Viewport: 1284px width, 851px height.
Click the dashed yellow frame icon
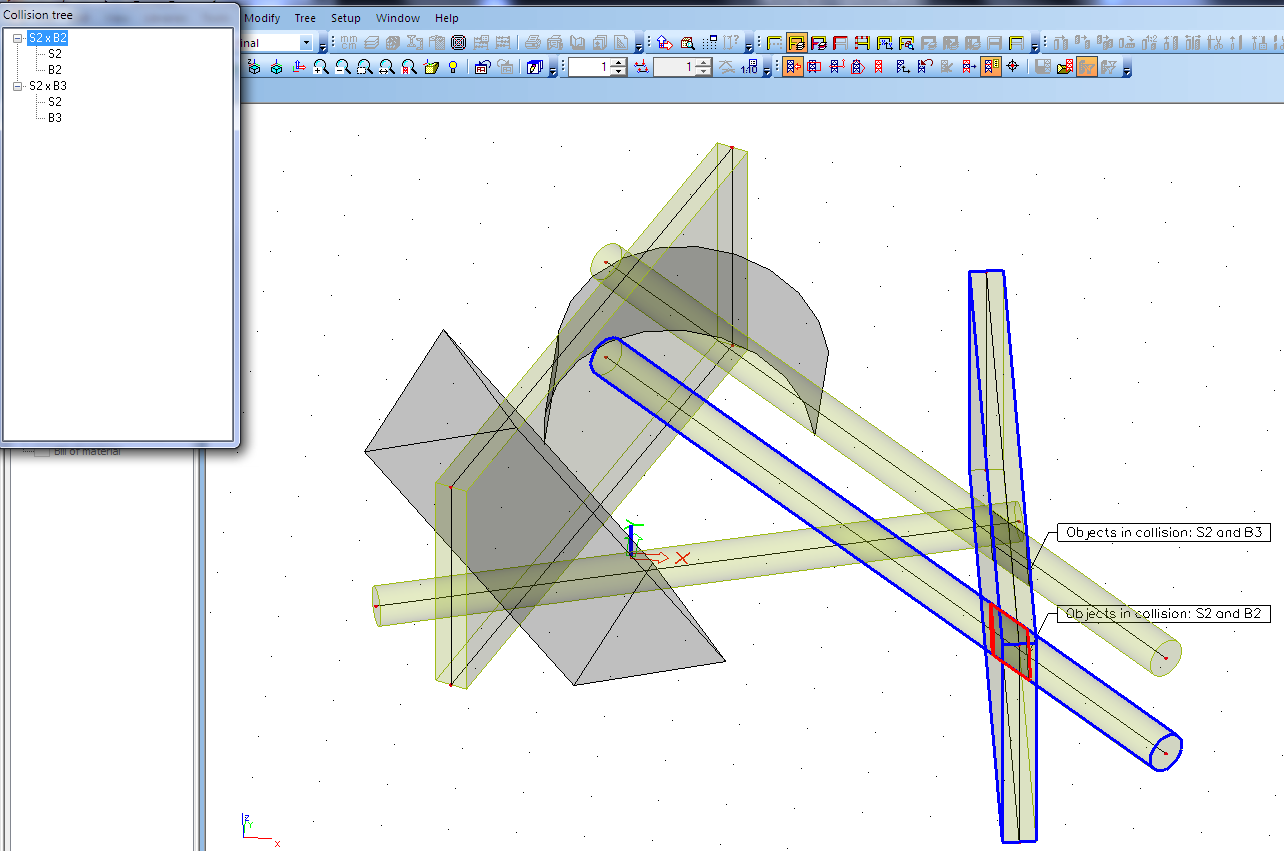775,43
